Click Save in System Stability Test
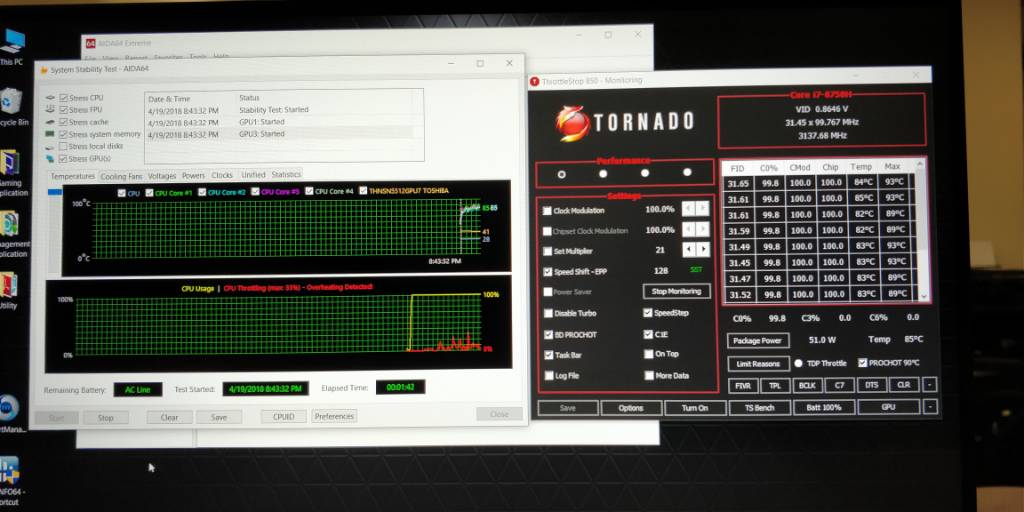Screen dimensions: 1024x512 [x=219, y=417]
